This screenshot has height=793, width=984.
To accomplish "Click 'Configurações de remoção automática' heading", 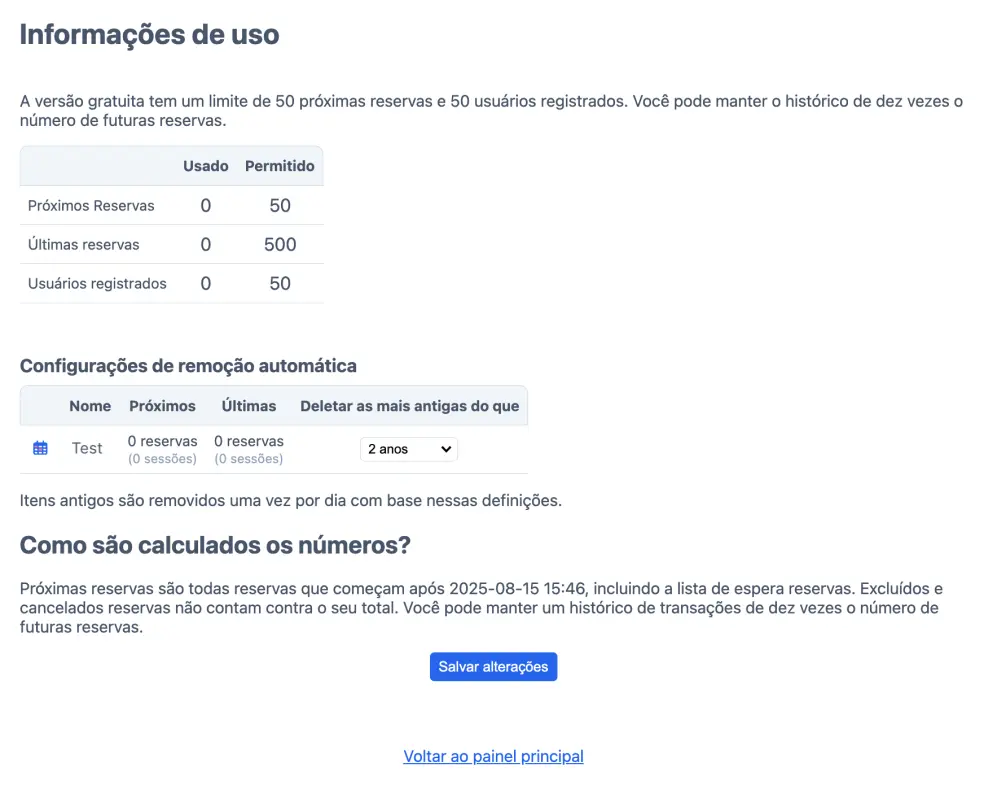I will click(x=188, y=366).
